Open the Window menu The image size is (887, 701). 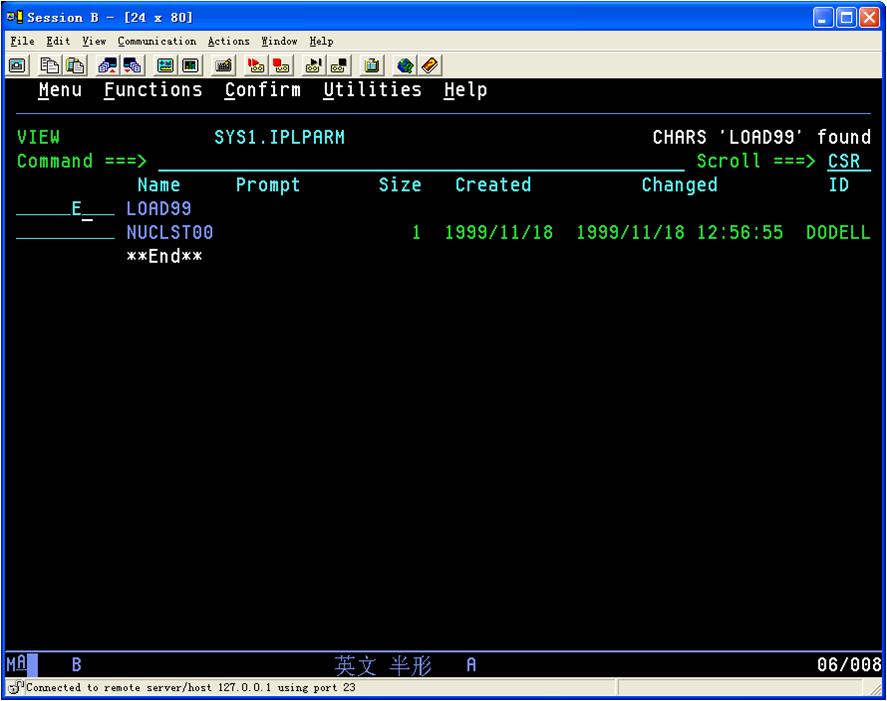click(279, 41)
